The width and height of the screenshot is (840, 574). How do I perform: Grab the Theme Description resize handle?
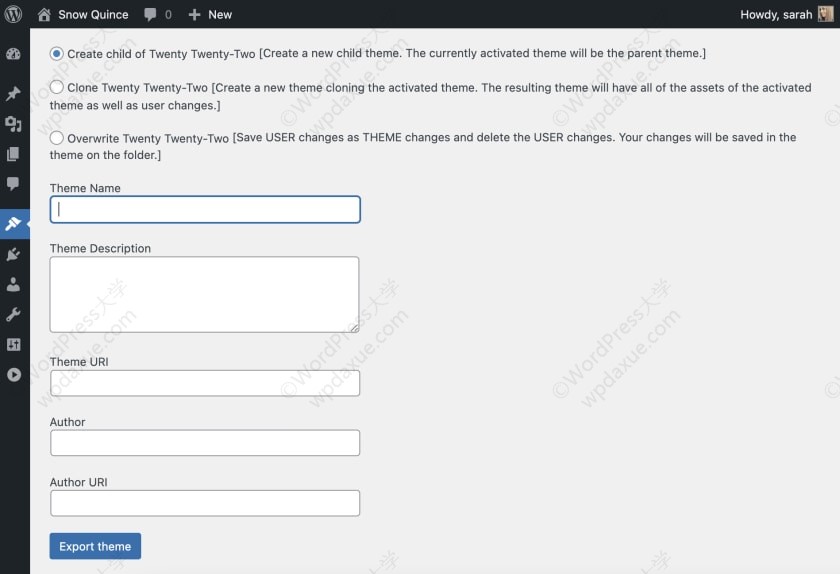coord(355,328)
